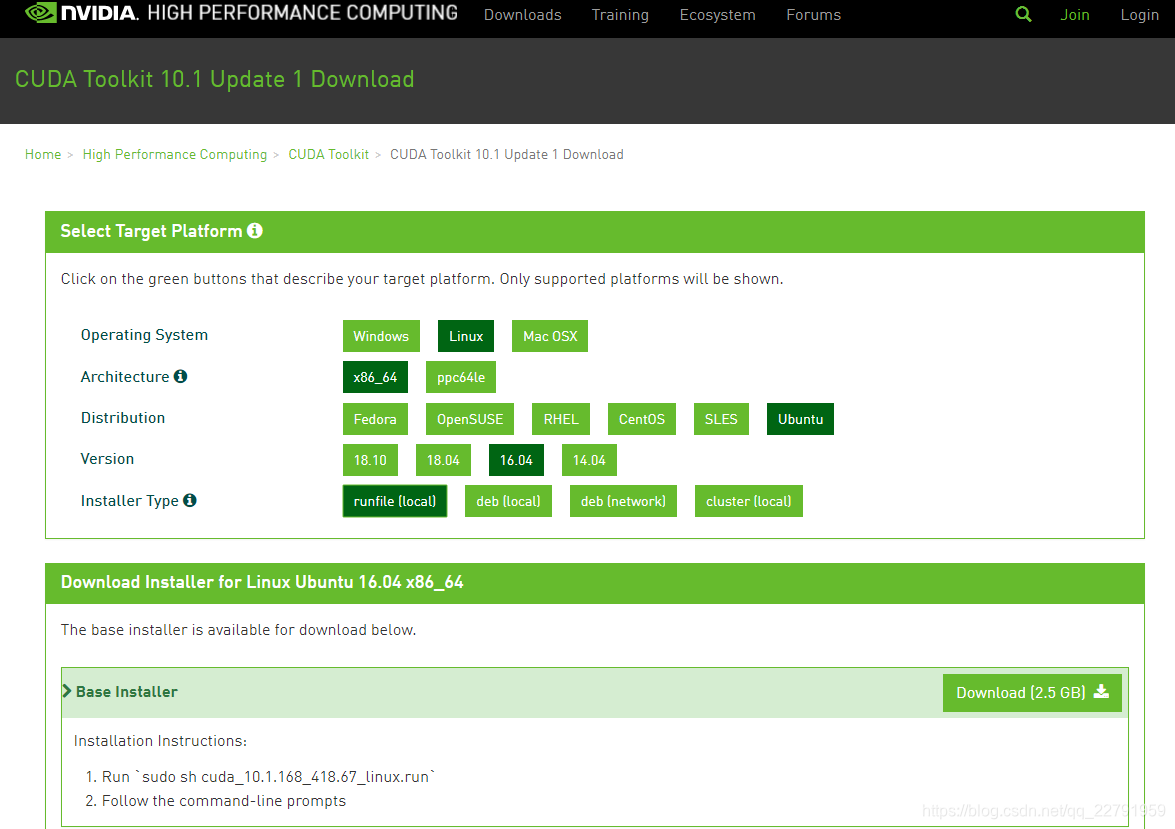
Task: Click 'Installation Instructions:' text
Action: point(160,741)
